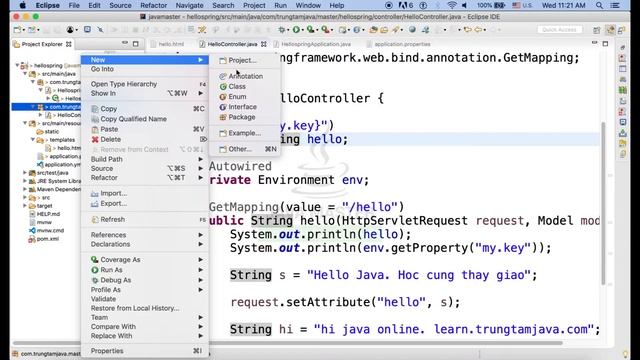Click the green Run As icon
Image resolution: width=640 pixels, height=360 pixels.
click(x=95, y=270)
